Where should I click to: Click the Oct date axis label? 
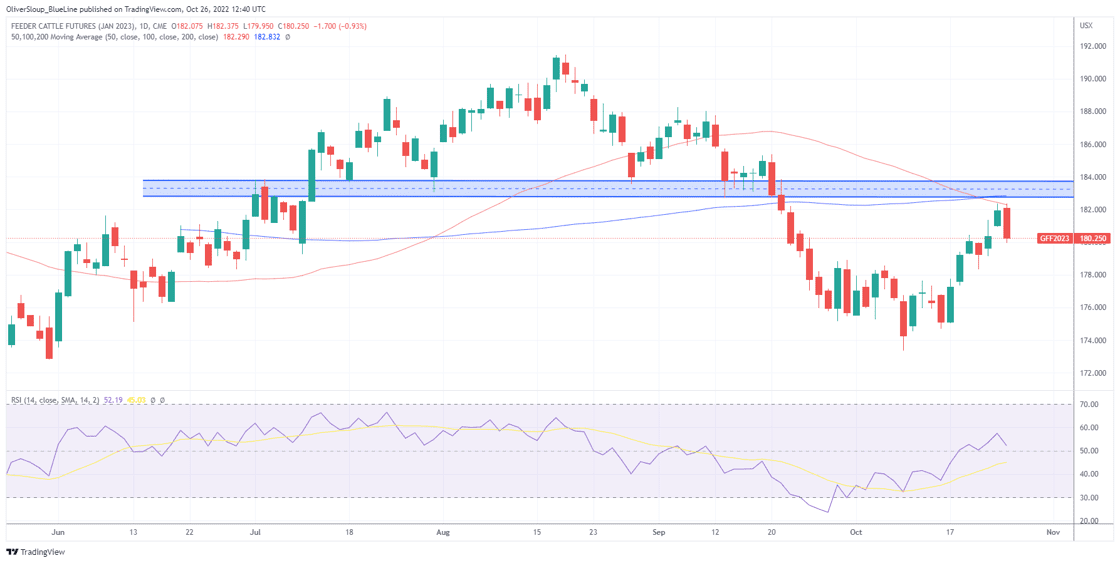click(855, 533)
